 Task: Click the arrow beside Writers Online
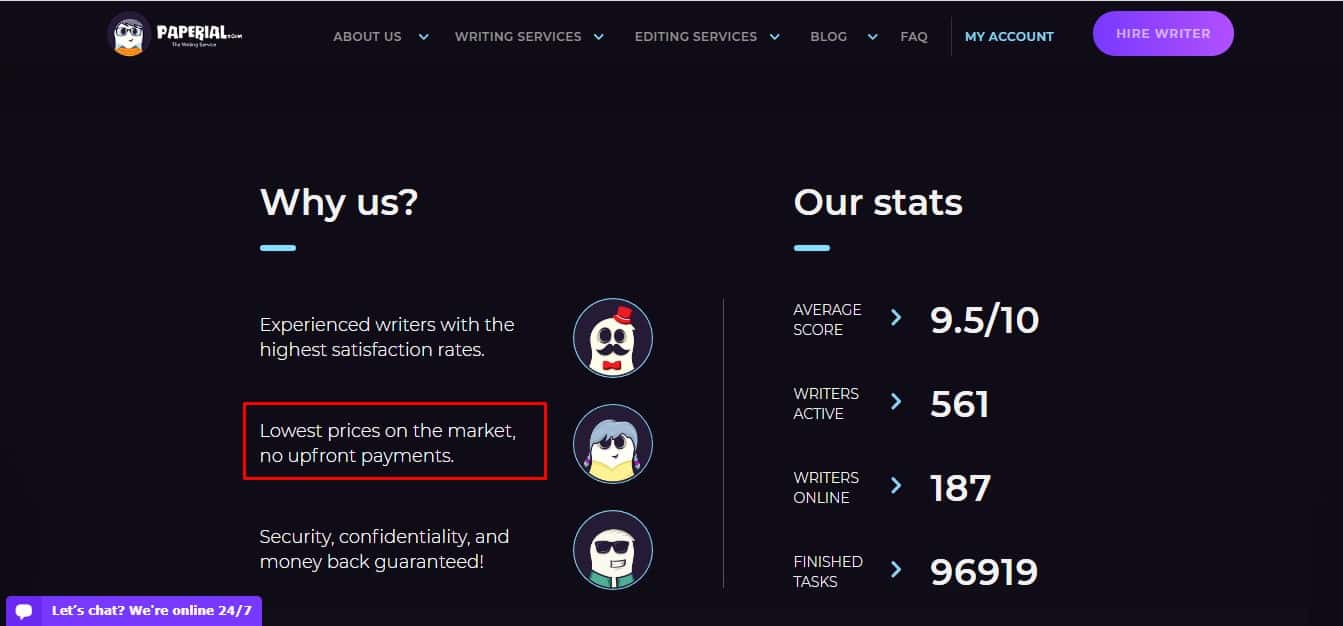tap(896, 486)
